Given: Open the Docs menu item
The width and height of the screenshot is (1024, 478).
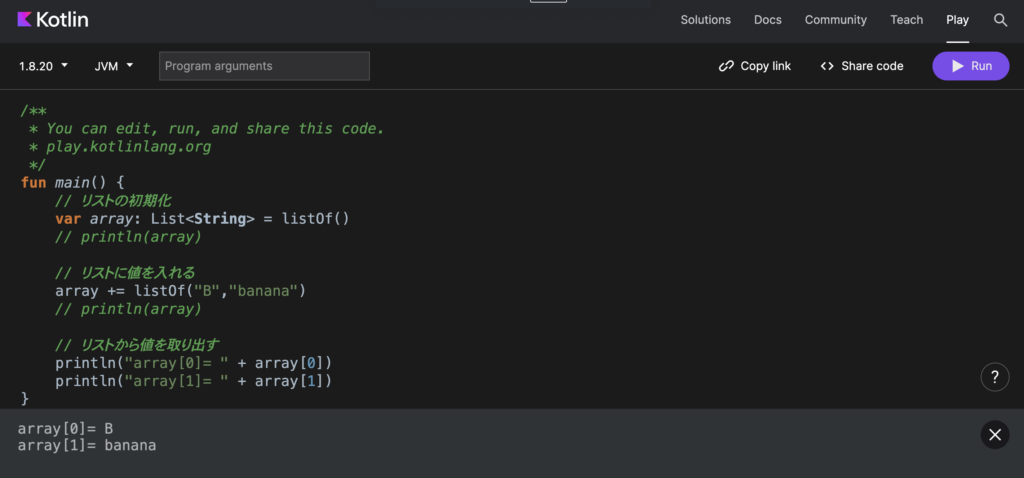Looking at the screenshot, I should [x=767, y=20].
